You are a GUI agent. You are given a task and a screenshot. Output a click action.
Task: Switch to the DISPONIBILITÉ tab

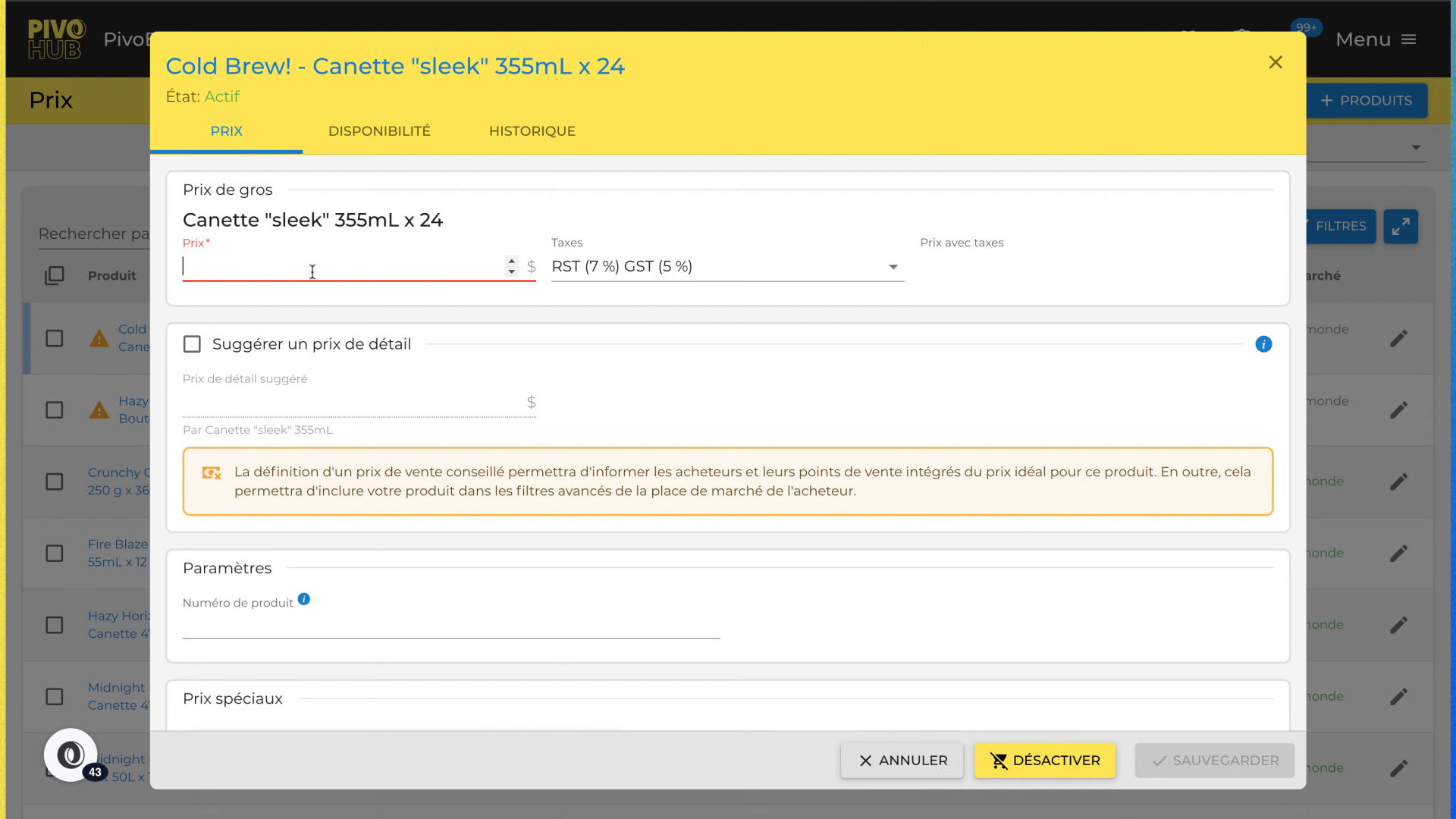click(x=379, y=131)
